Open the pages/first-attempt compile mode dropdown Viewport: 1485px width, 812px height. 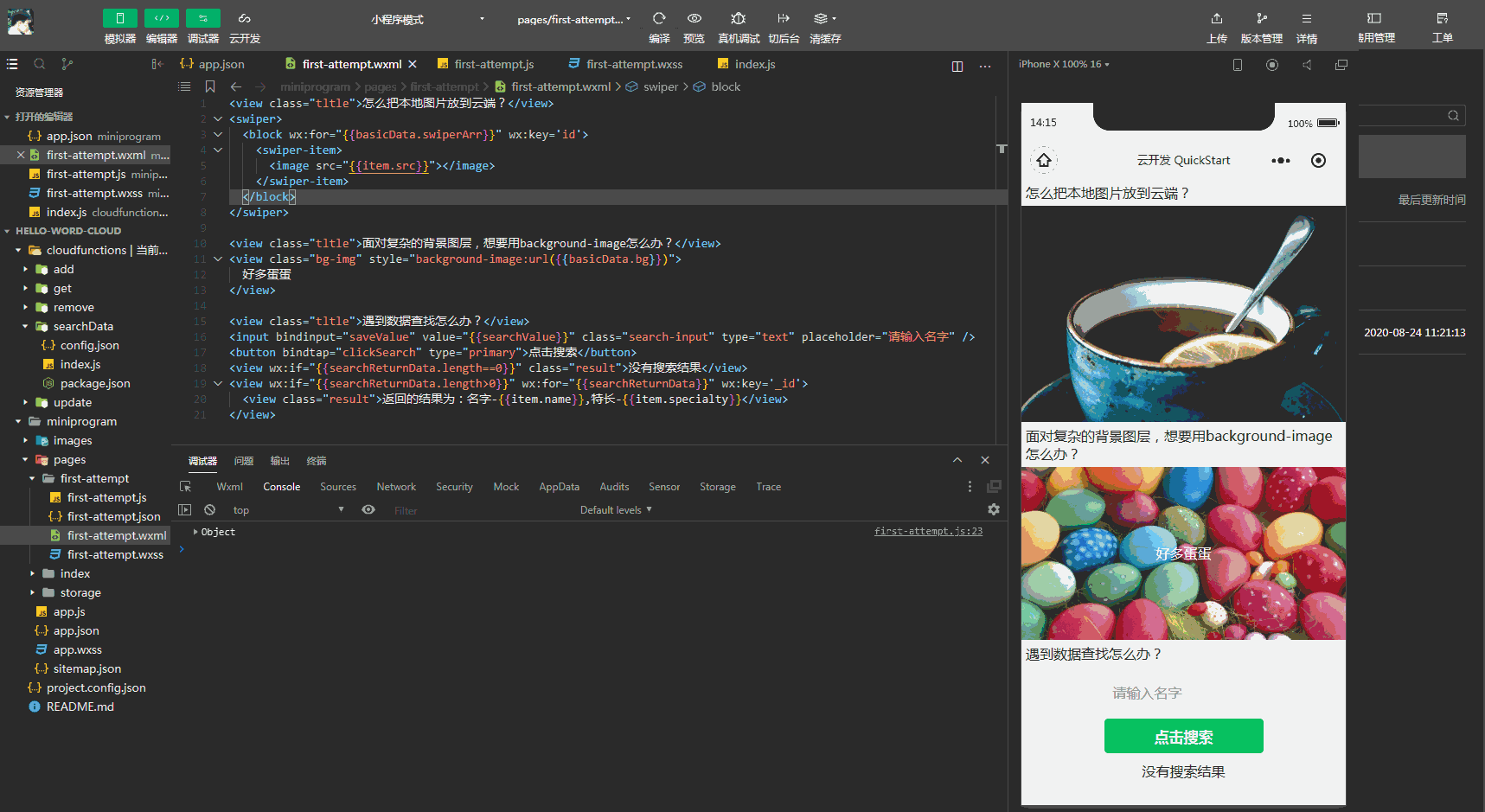(573, 19)
